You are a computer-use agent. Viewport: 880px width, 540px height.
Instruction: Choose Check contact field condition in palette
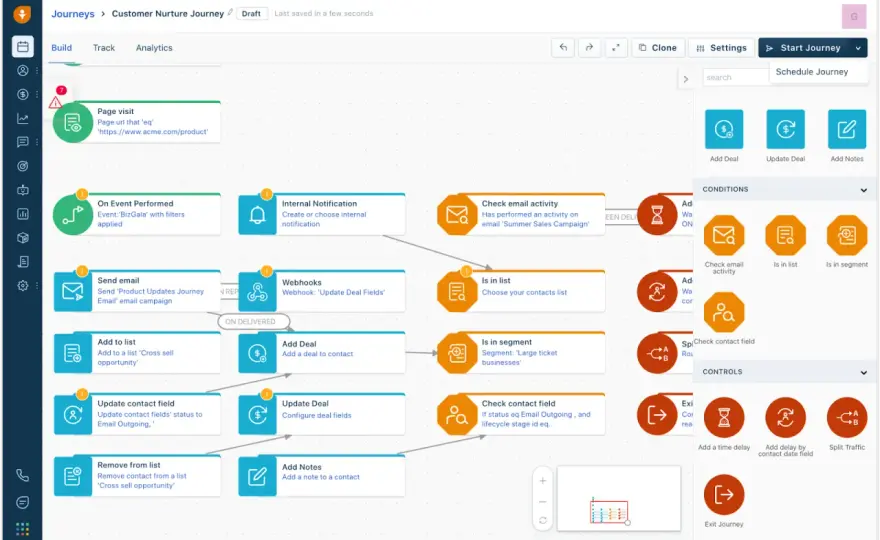tap(724, 312)
